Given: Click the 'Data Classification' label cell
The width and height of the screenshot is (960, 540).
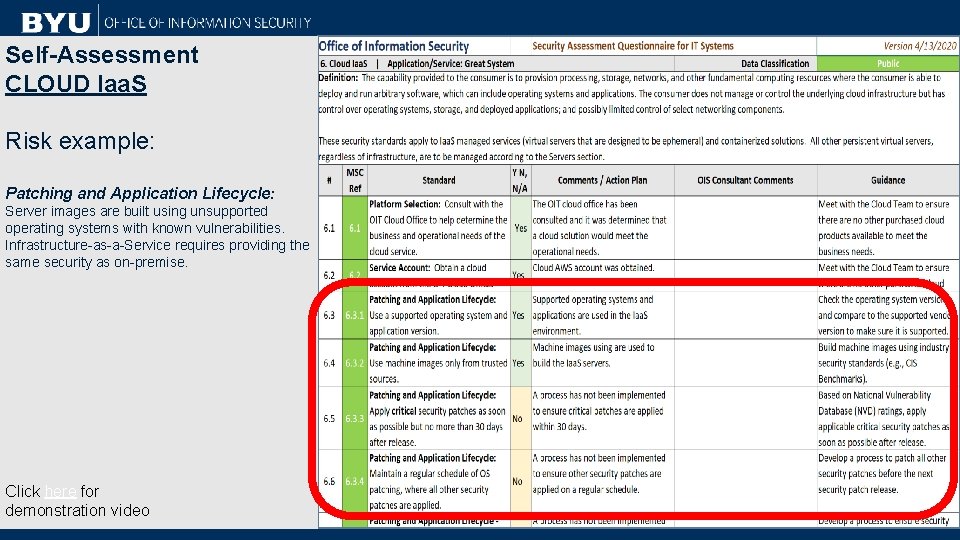Looking at the screenshot, I should click(774, 64).
